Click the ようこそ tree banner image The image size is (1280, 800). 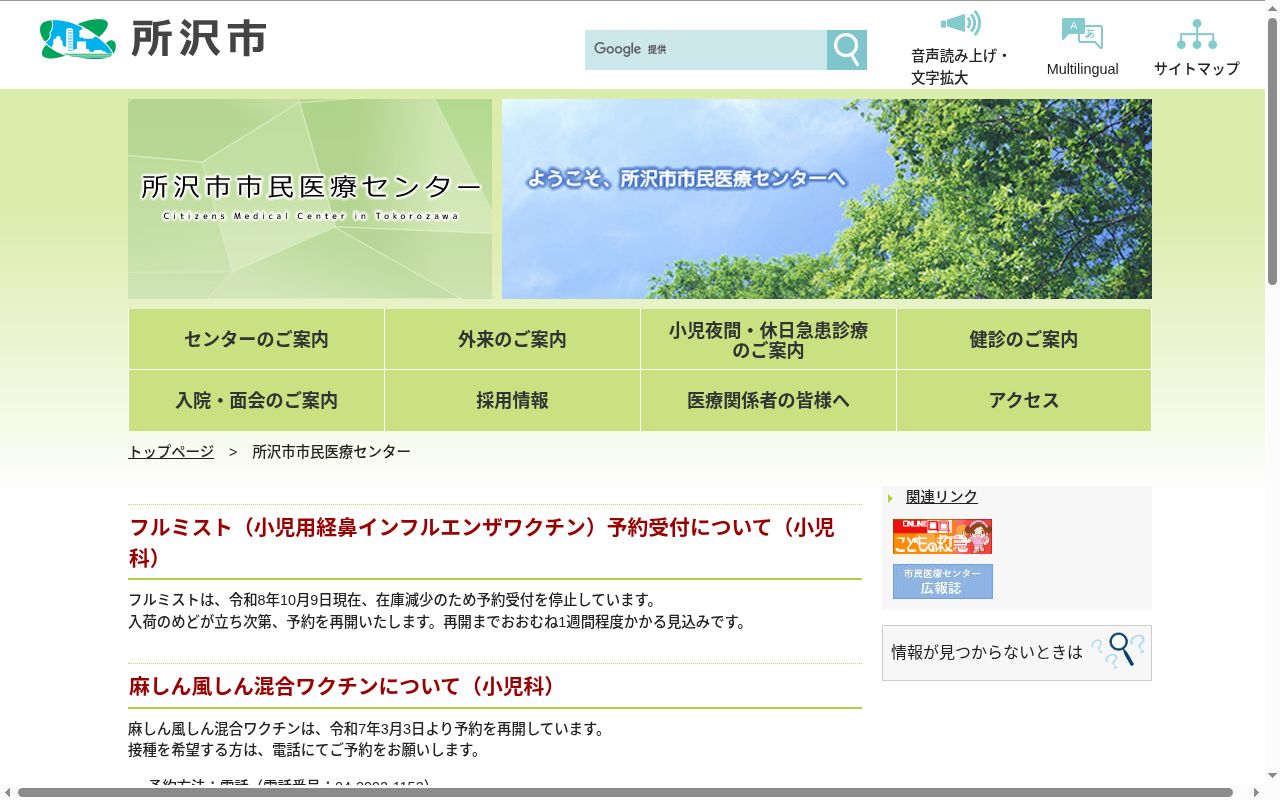(827, 199)
